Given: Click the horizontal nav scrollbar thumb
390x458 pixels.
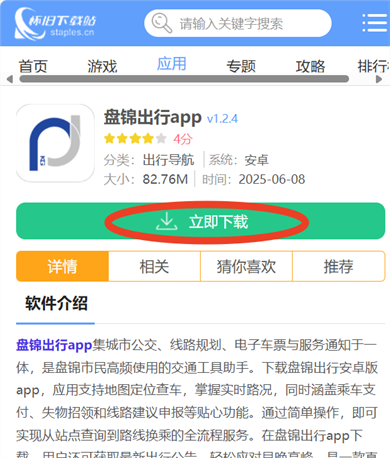Looking at the screenshot, I should [184, 79].
